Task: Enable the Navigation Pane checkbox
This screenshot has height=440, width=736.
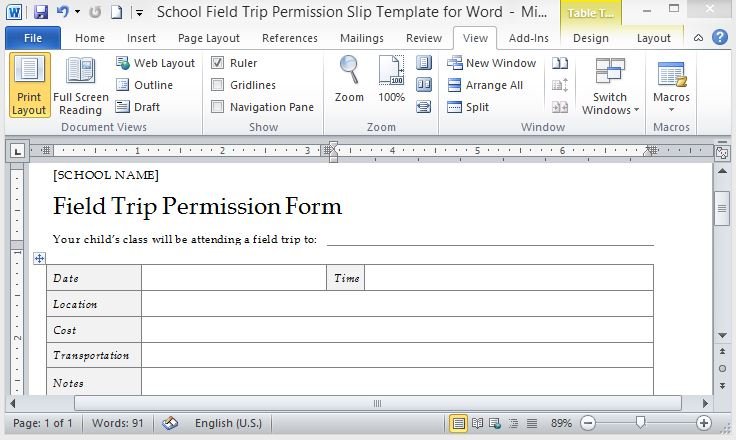Action: coord(218,107)
